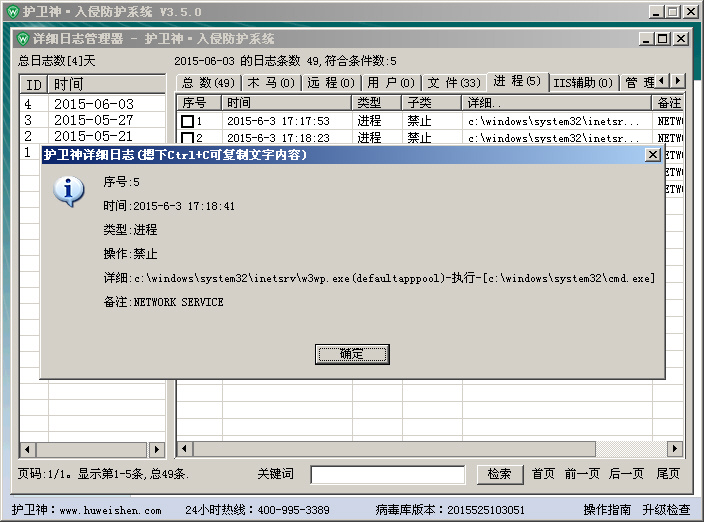Screen dimensions: 704x522
Task: Close the 详细日志管理器 window
Action: (681, 39)
